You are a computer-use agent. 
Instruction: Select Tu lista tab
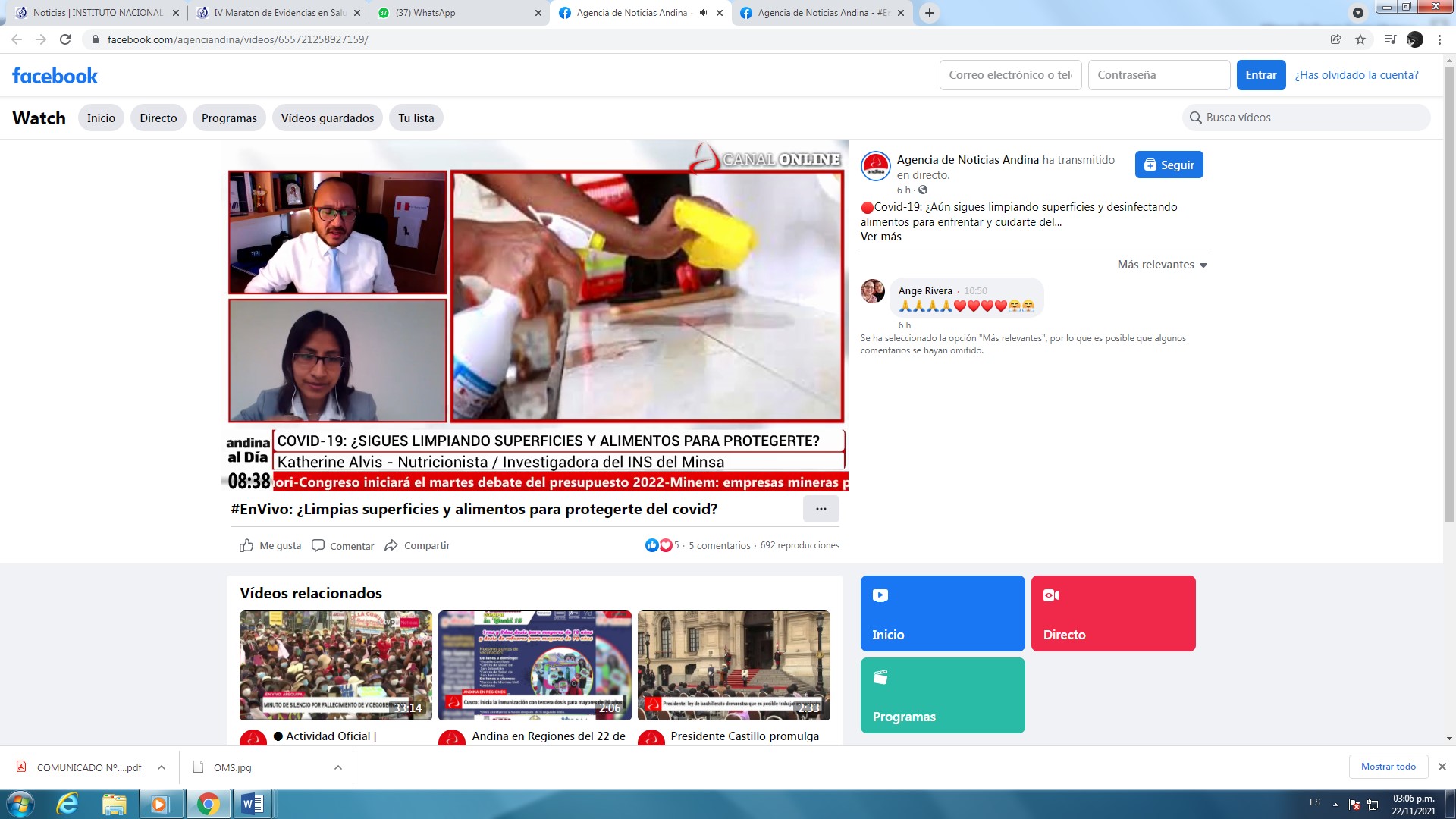click(x=416, y=118)
